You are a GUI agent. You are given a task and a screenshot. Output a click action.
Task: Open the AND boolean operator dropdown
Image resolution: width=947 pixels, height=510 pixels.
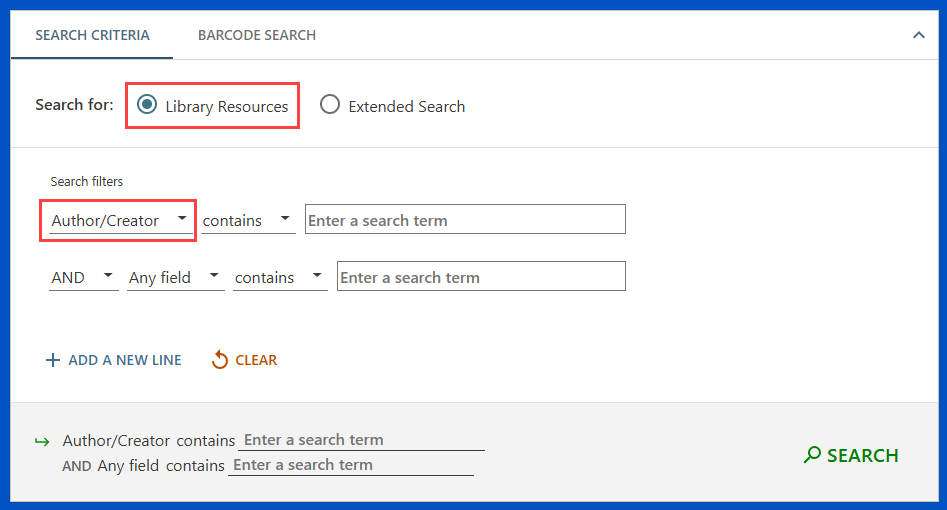(84, 277)
